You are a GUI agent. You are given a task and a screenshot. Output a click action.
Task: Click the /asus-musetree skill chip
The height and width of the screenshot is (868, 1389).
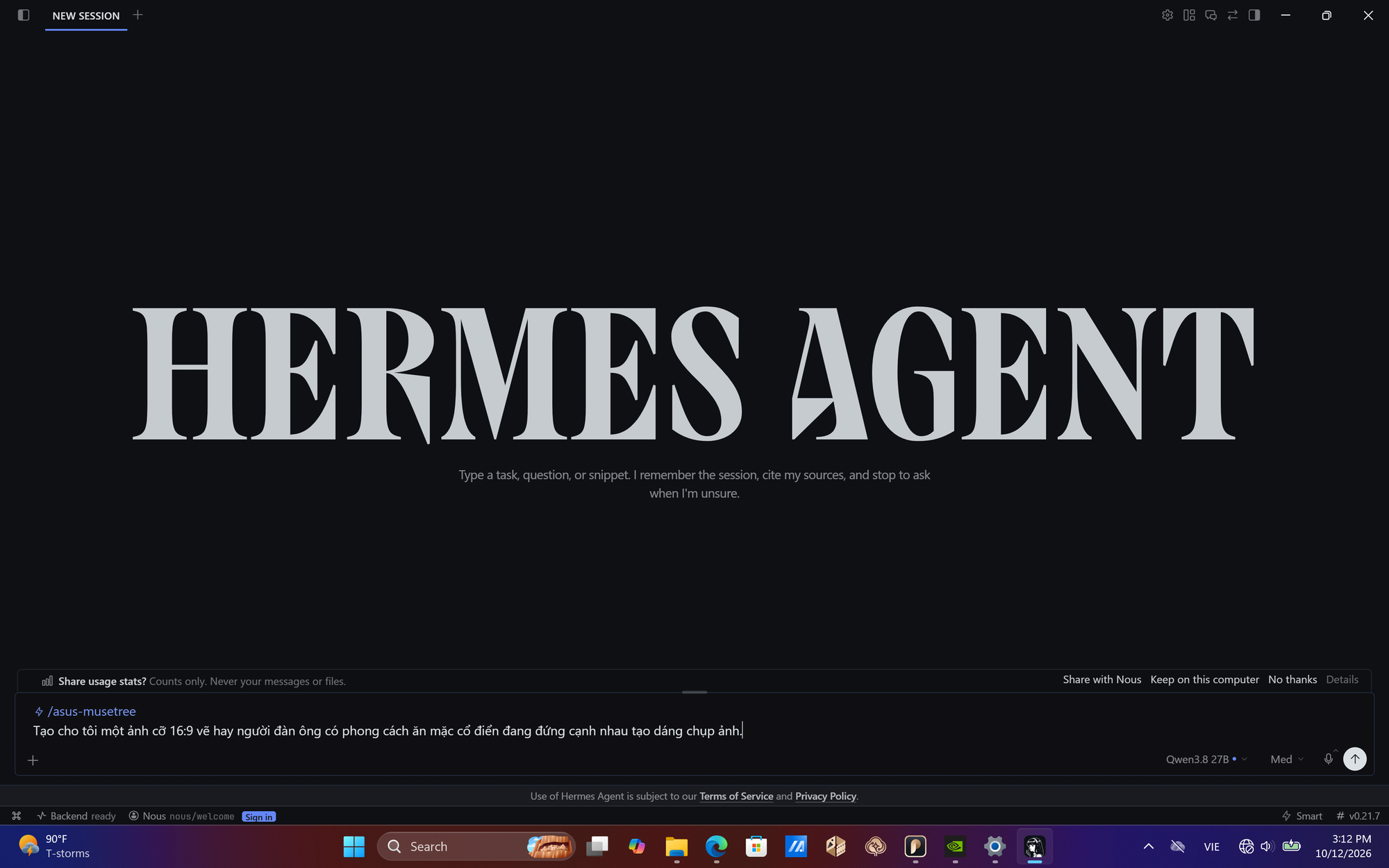pos(85,712)
